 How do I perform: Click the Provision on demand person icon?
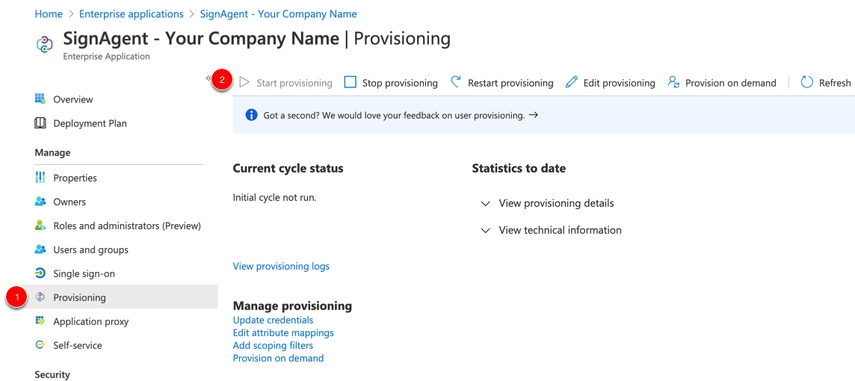673,83
